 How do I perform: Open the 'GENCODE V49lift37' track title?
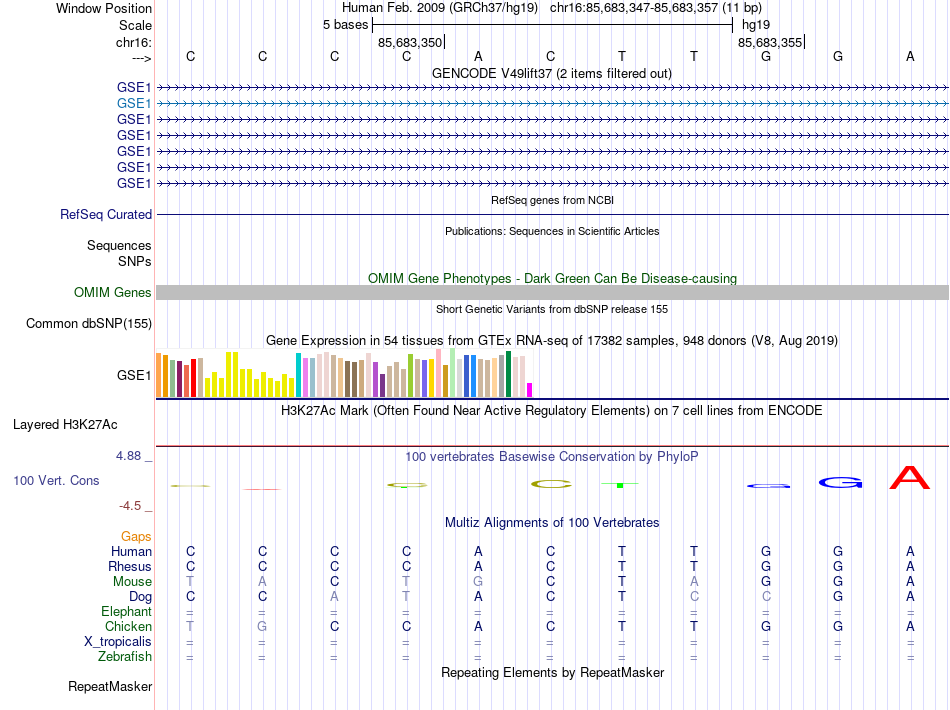[551, 73]
